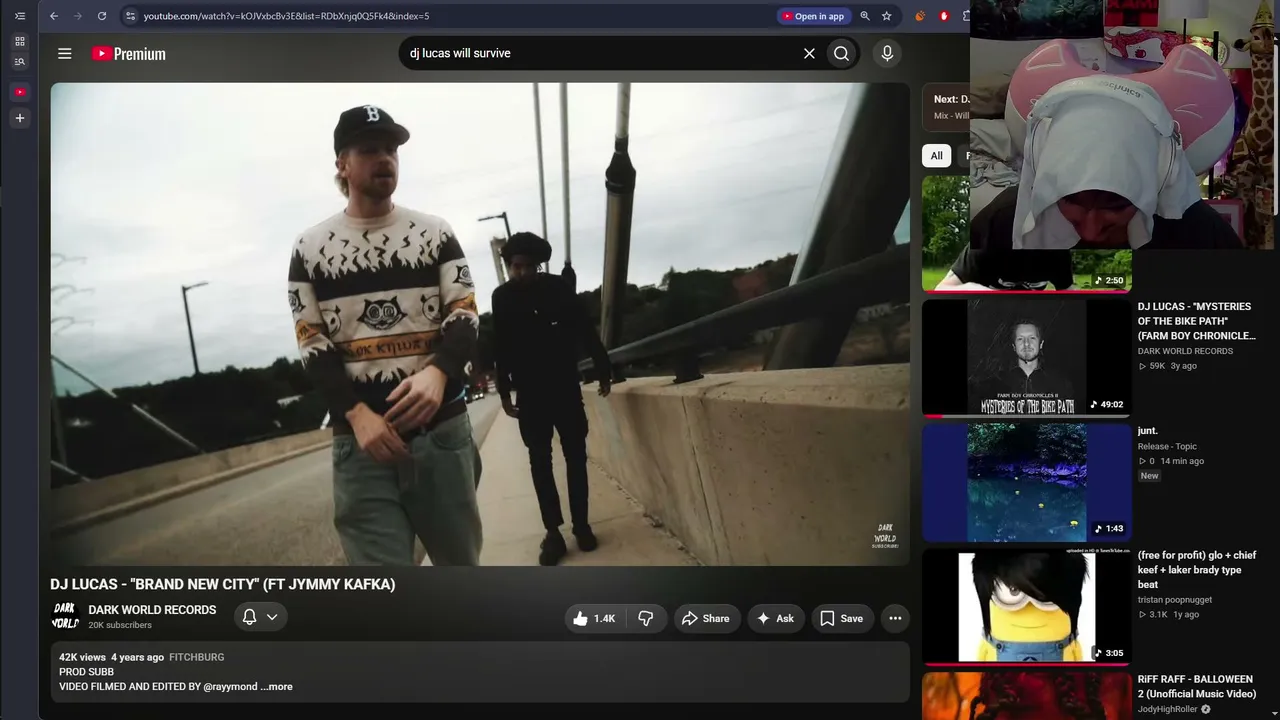Expand the description with ...more
Image resolution: width=1280 pixels, height=720 pixels.
coord(276,687)
